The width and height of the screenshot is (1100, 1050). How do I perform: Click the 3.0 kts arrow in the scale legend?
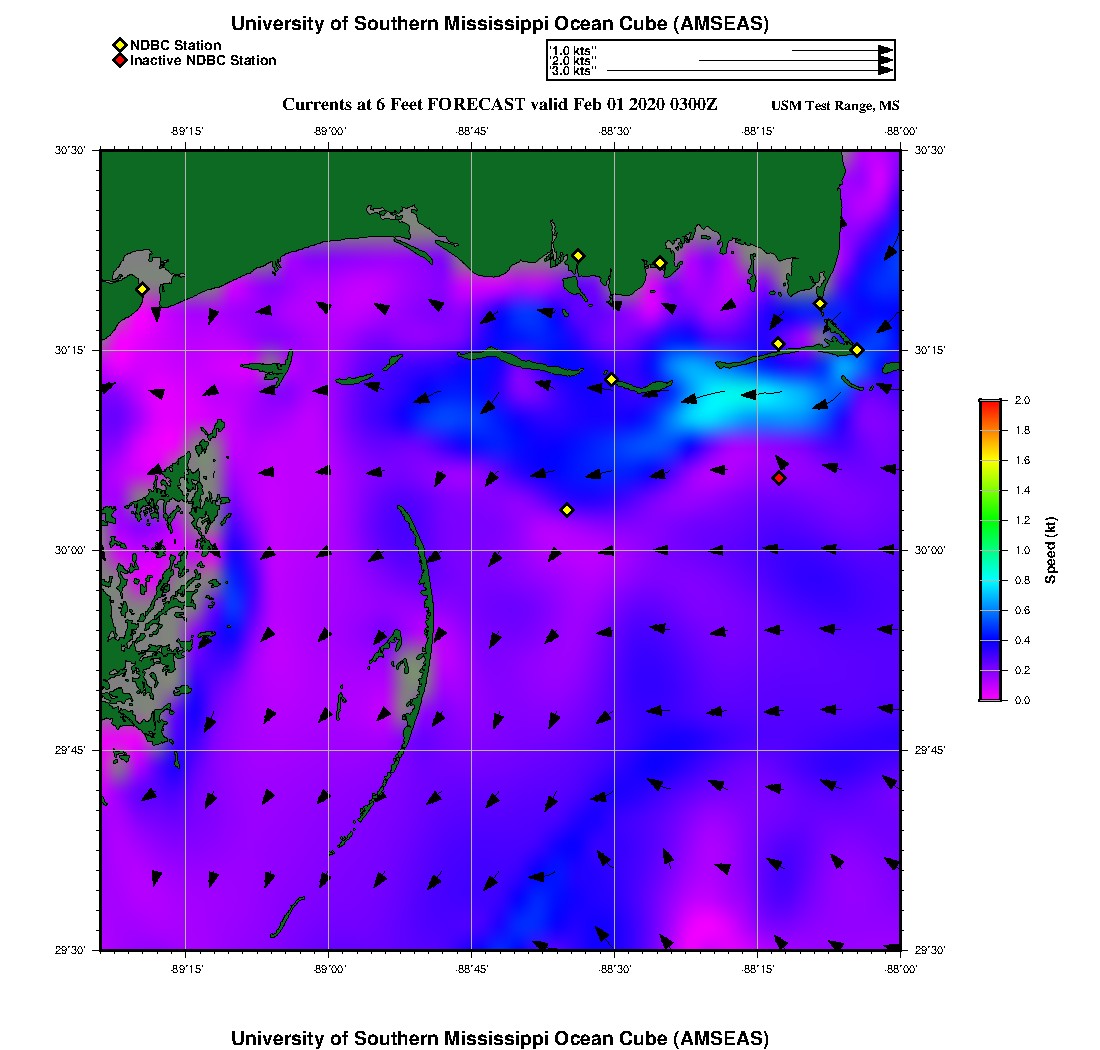(x=748, y=71)
